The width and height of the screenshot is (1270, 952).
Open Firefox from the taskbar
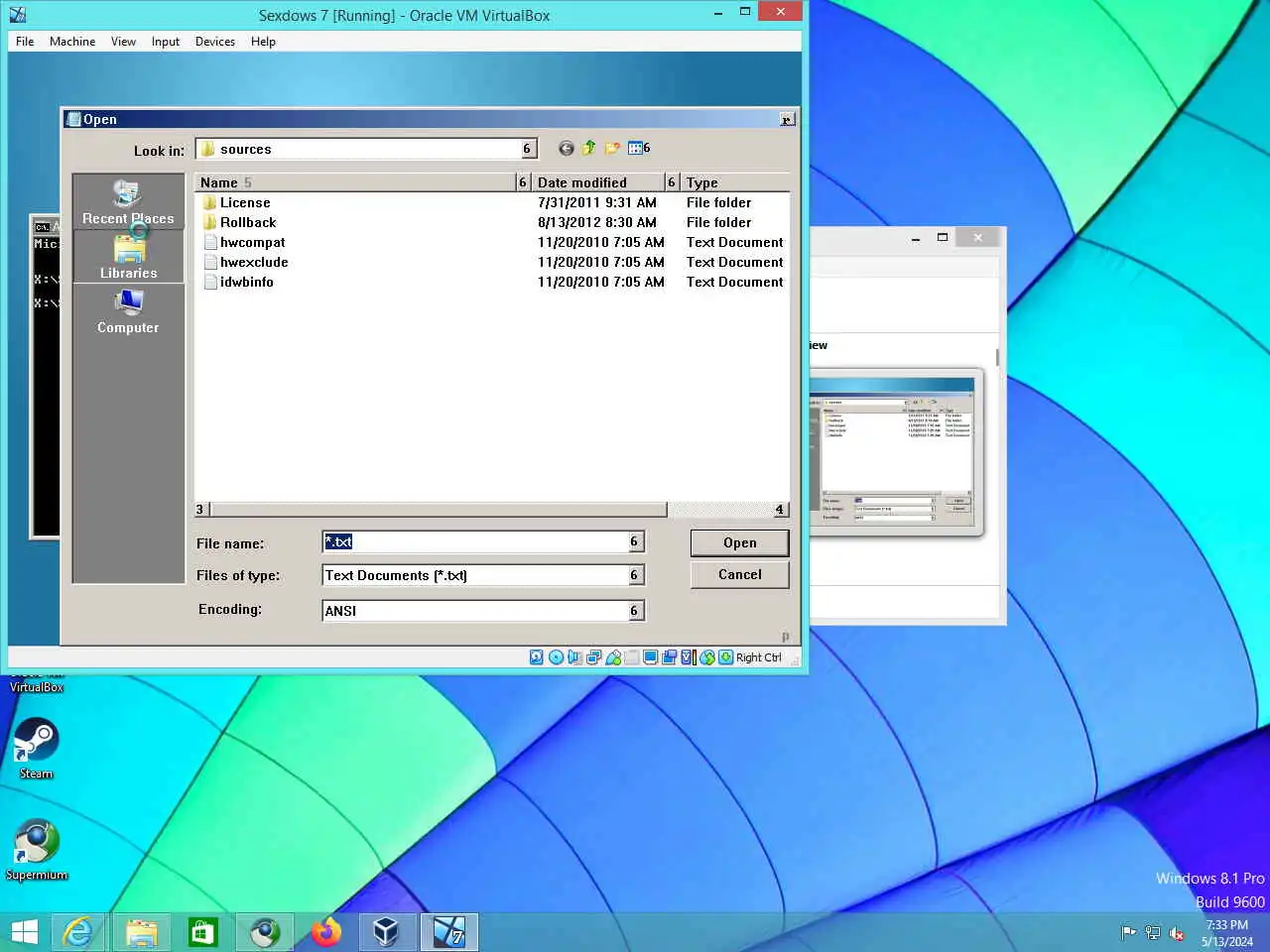(x=325, y=932)
